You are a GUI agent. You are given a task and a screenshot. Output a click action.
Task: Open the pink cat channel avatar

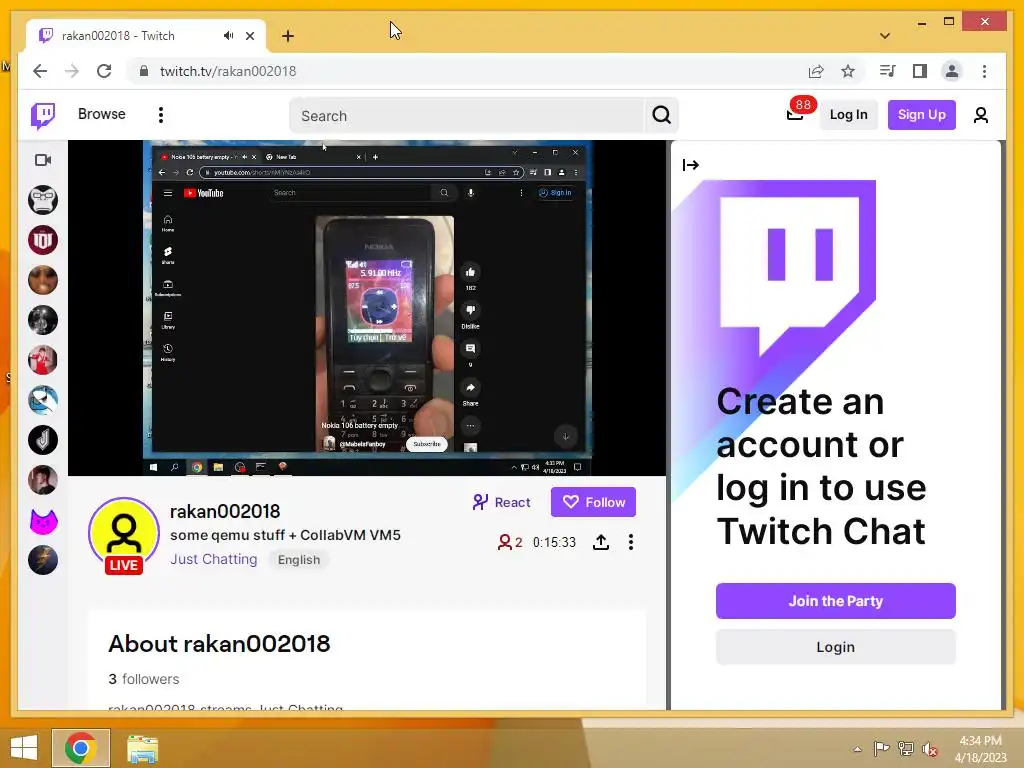[x=43, y=520]
